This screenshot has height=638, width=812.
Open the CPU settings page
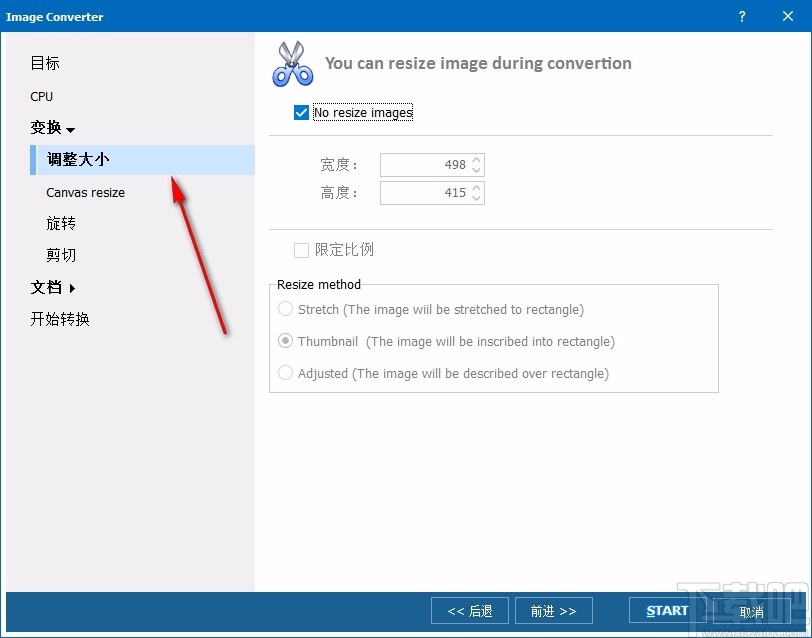[41, 96]
